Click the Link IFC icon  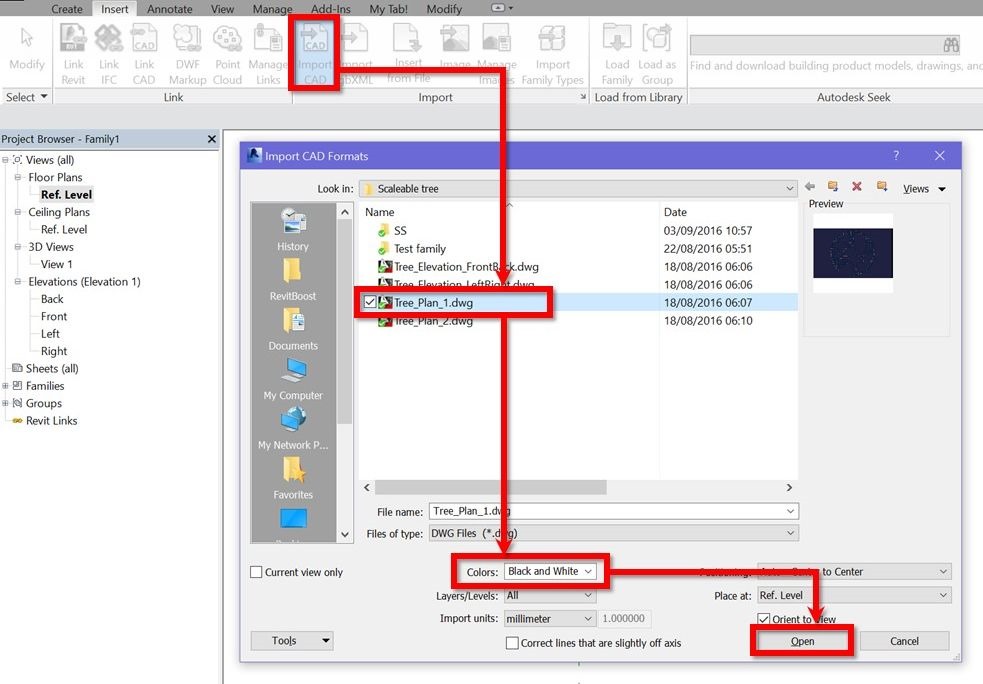pyautogui.click(x=108, y=54)
